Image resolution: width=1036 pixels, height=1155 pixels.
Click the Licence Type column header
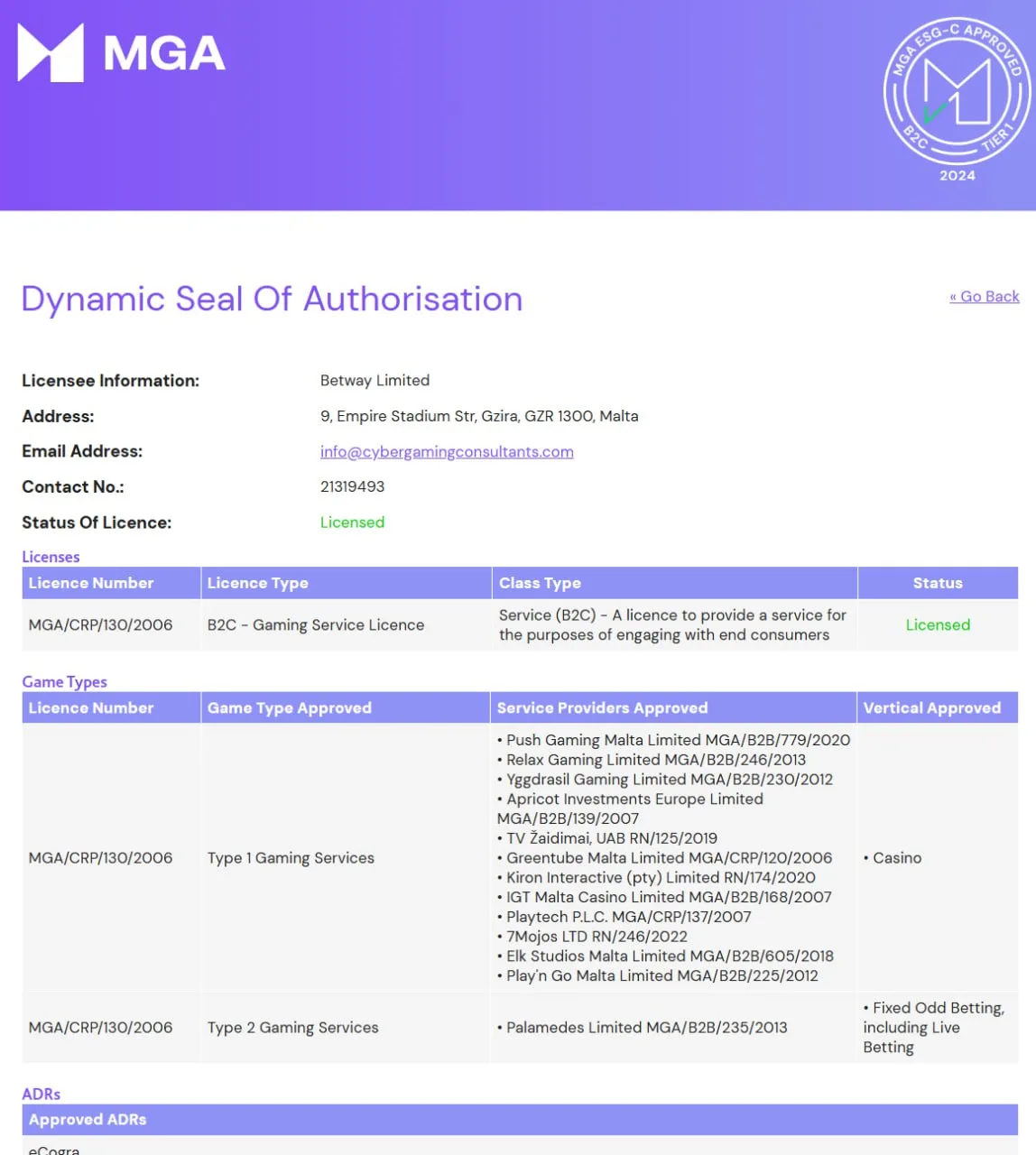click(347, 583)
